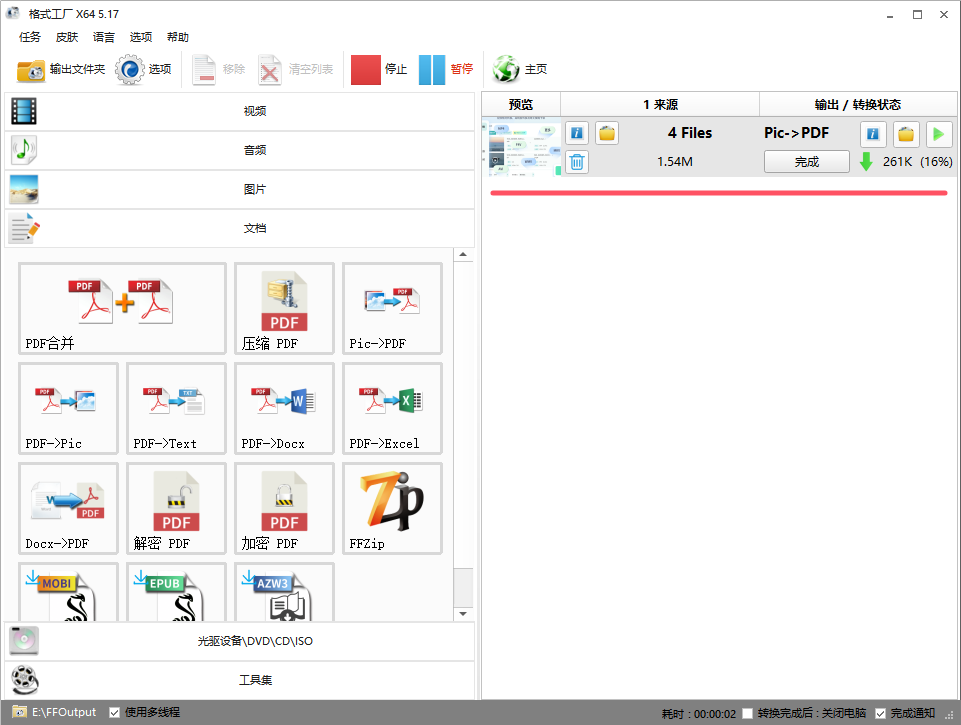Click the trash icon to delete task
The width and height of the screenshot is (961, 725).
pyautogui.click(x=577, y=162)
